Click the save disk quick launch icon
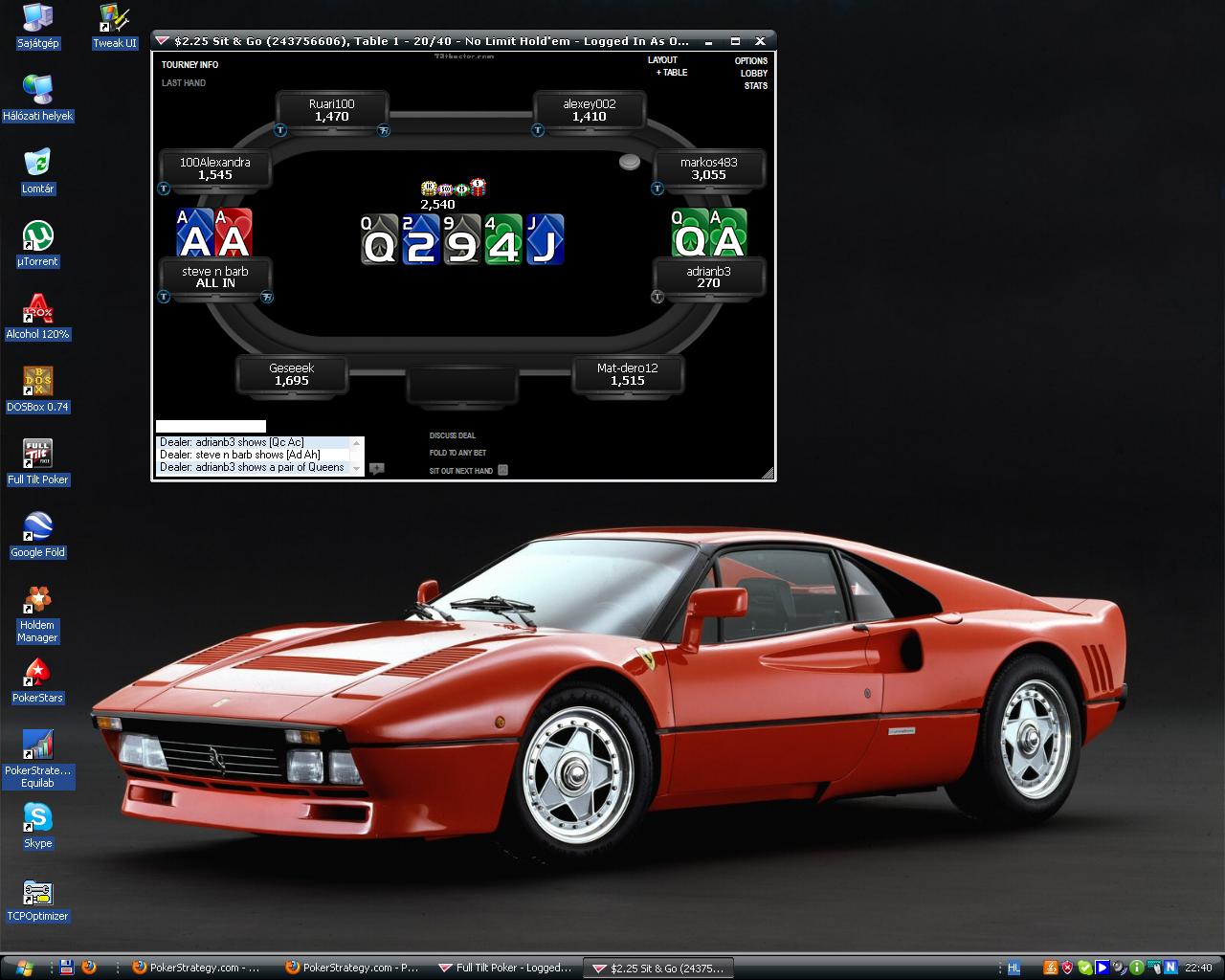The height and width of the screenshot is (980, 1225). 67,968
